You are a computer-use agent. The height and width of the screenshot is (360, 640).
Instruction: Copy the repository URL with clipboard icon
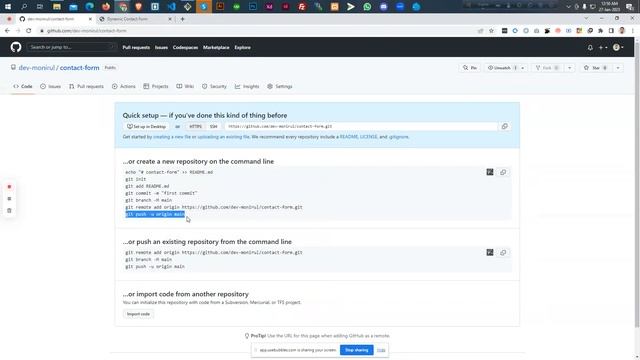click(504, 126)
